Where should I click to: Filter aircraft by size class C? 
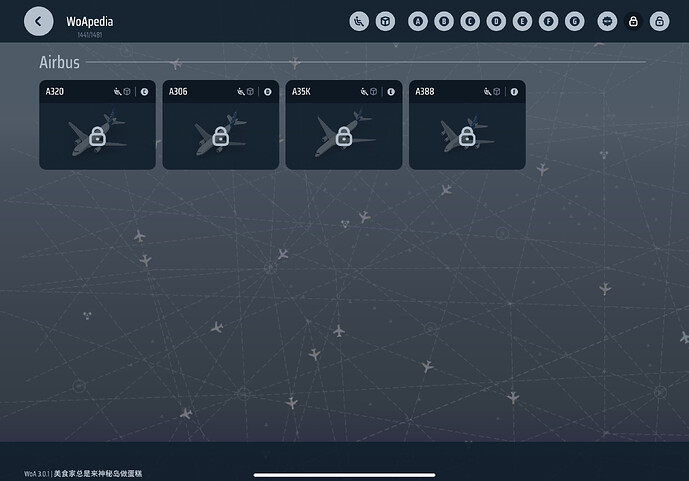470,21
